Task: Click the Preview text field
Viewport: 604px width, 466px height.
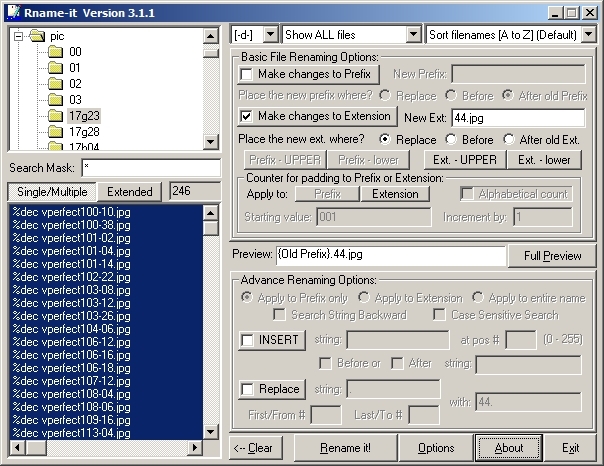Action: click(x=391, y=255)
